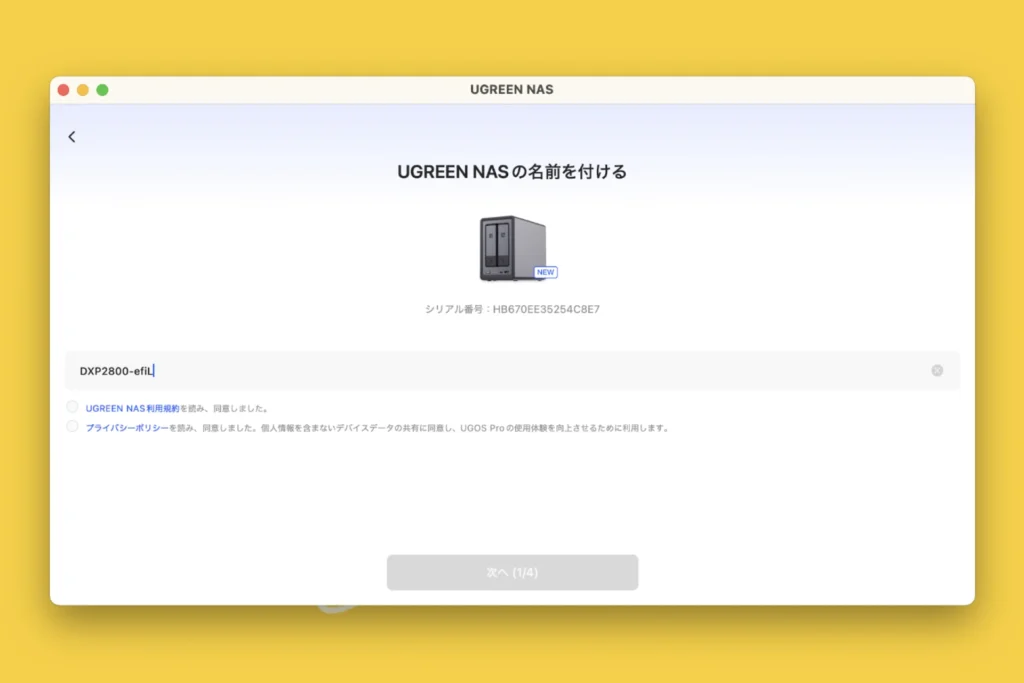Open the UGREEN NAS利用規約 link

tap(132, 408)
